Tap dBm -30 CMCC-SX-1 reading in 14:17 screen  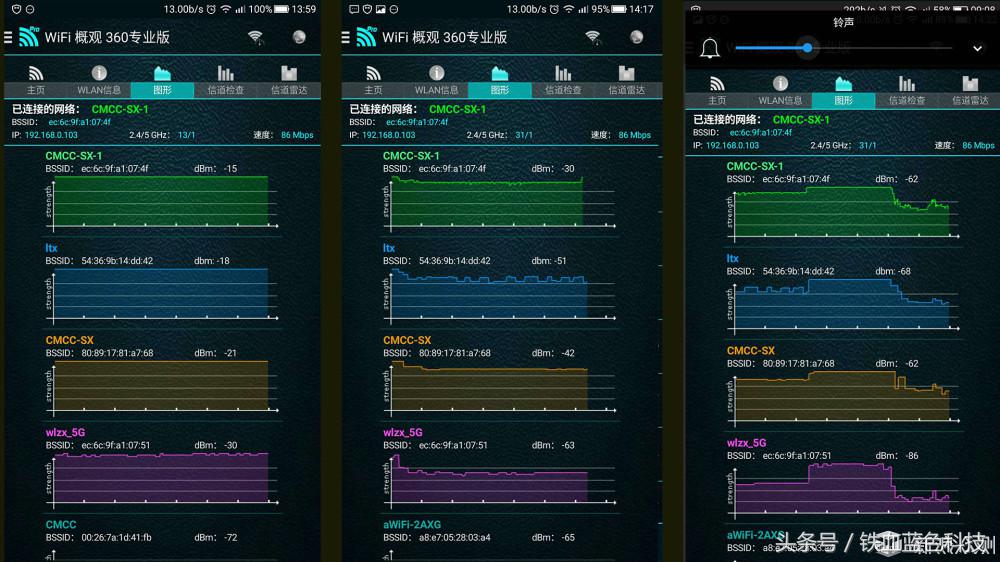click(553, 169)
